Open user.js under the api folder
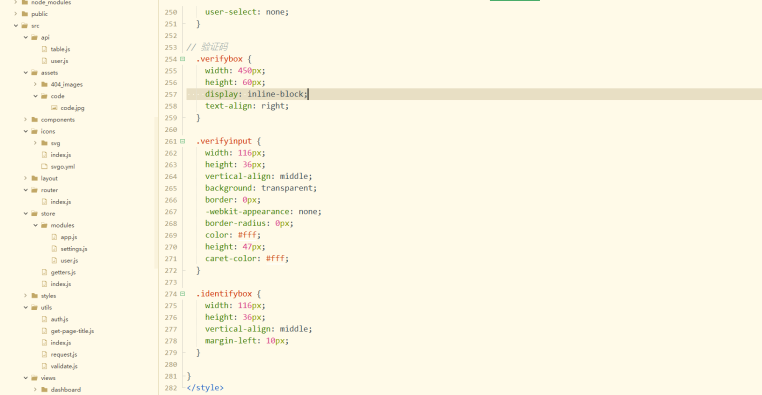This screenshot has width=762, height=395. click(x=59, y=61)
